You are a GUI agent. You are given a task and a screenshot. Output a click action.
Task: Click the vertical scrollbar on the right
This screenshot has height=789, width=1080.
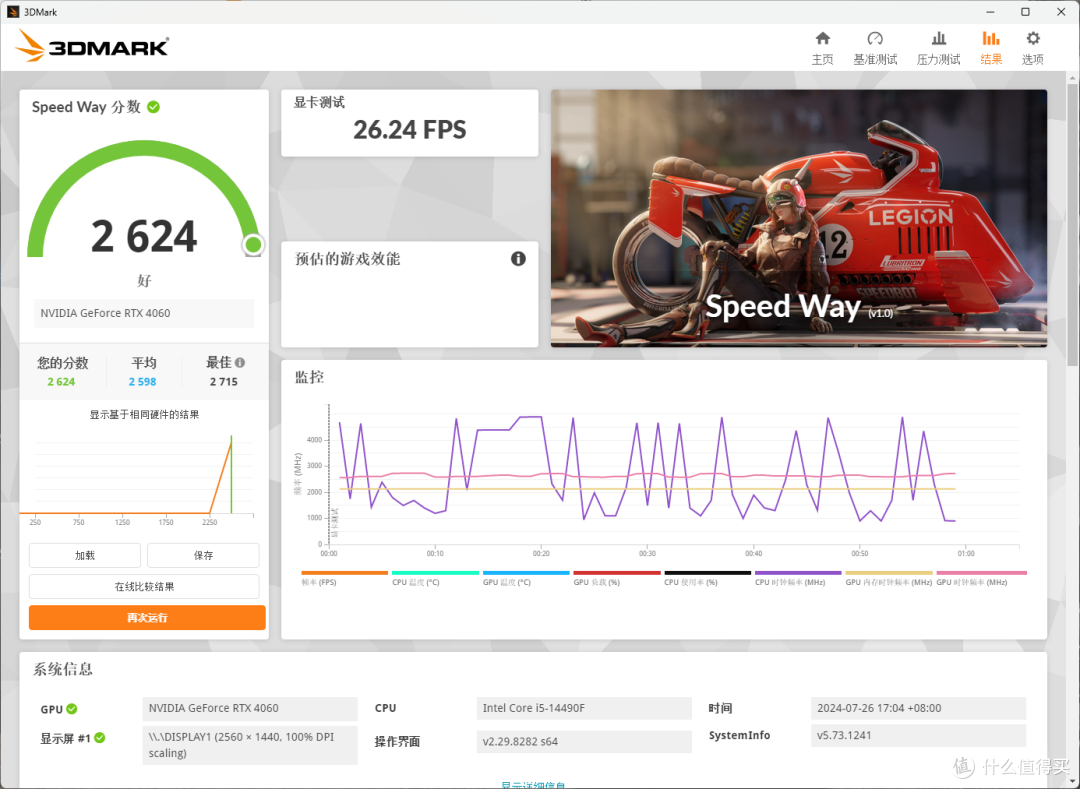coord(1073,227)
